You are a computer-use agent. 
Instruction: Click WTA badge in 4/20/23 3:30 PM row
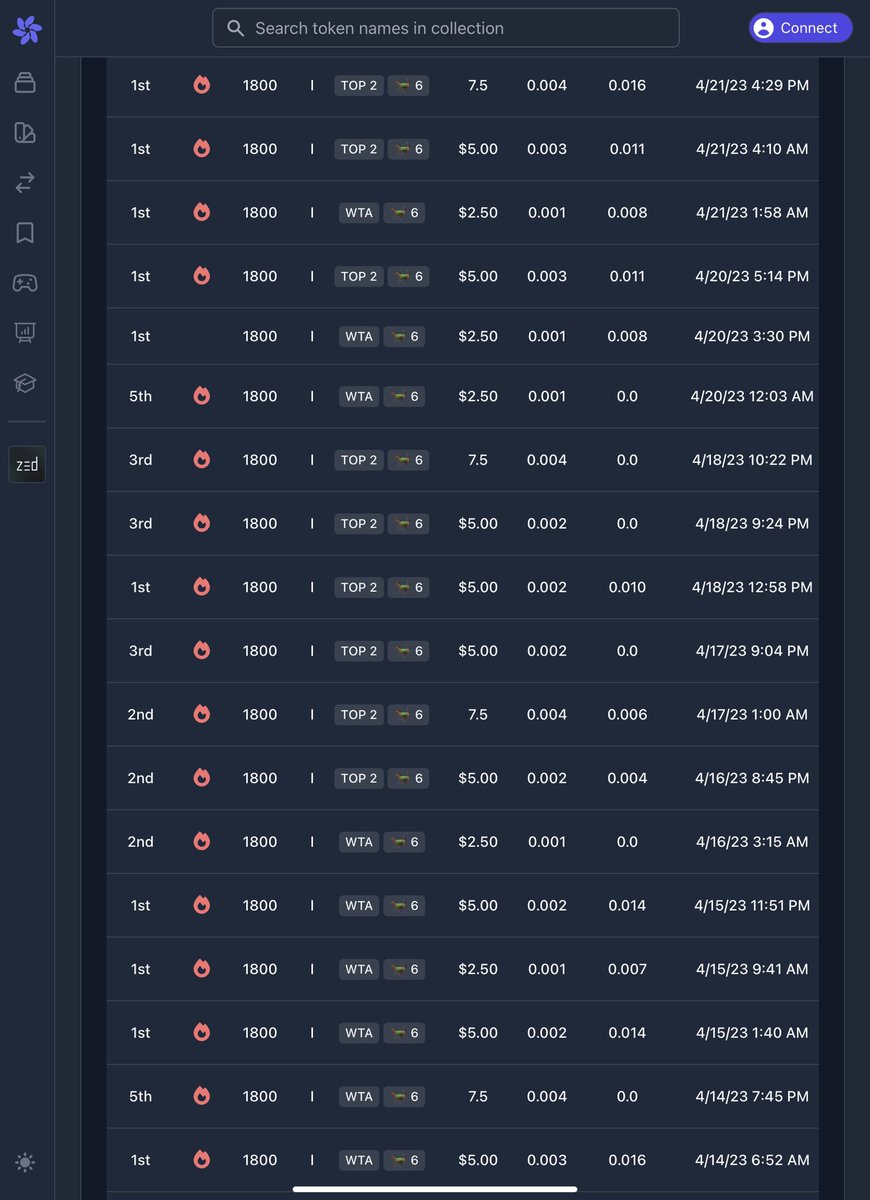pos(359,336)
